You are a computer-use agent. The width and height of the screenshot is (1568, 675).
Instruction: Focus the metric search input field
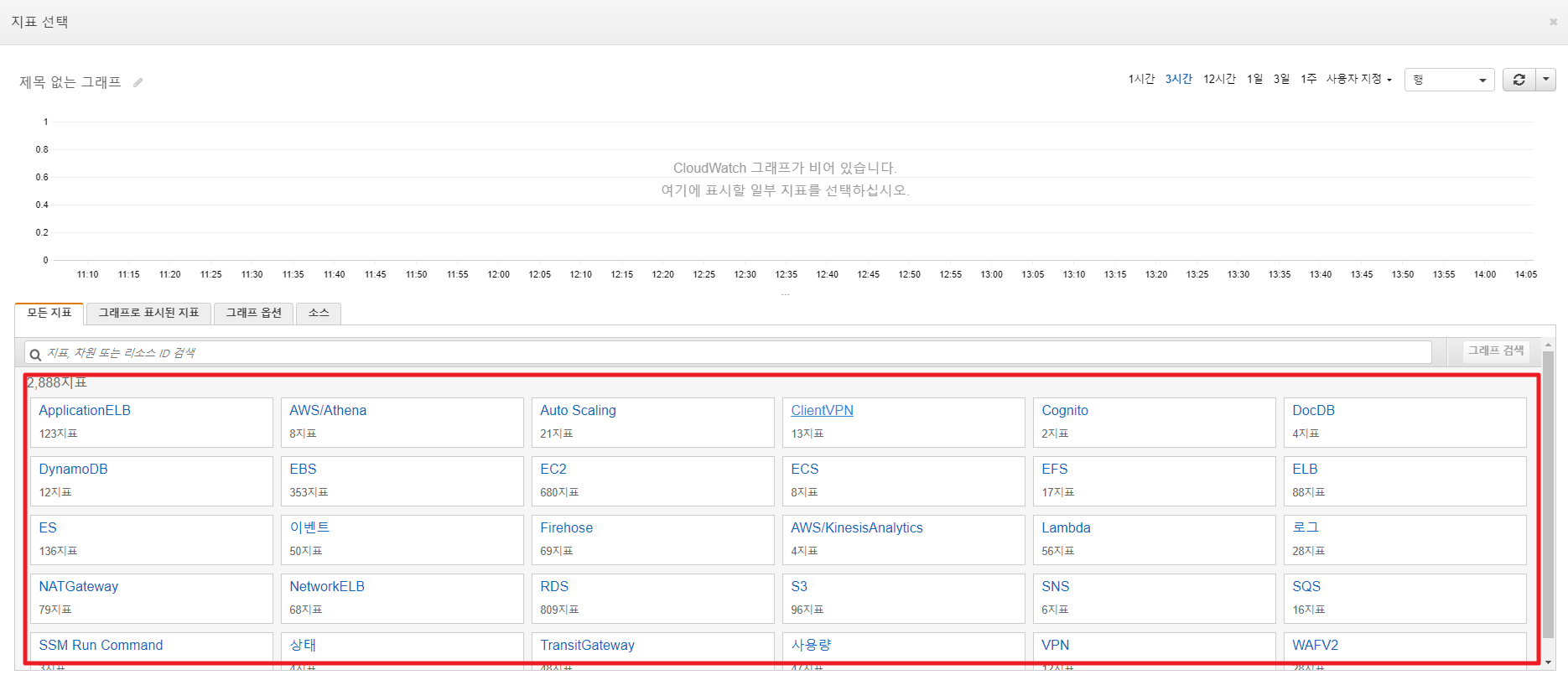click(728, 352)
